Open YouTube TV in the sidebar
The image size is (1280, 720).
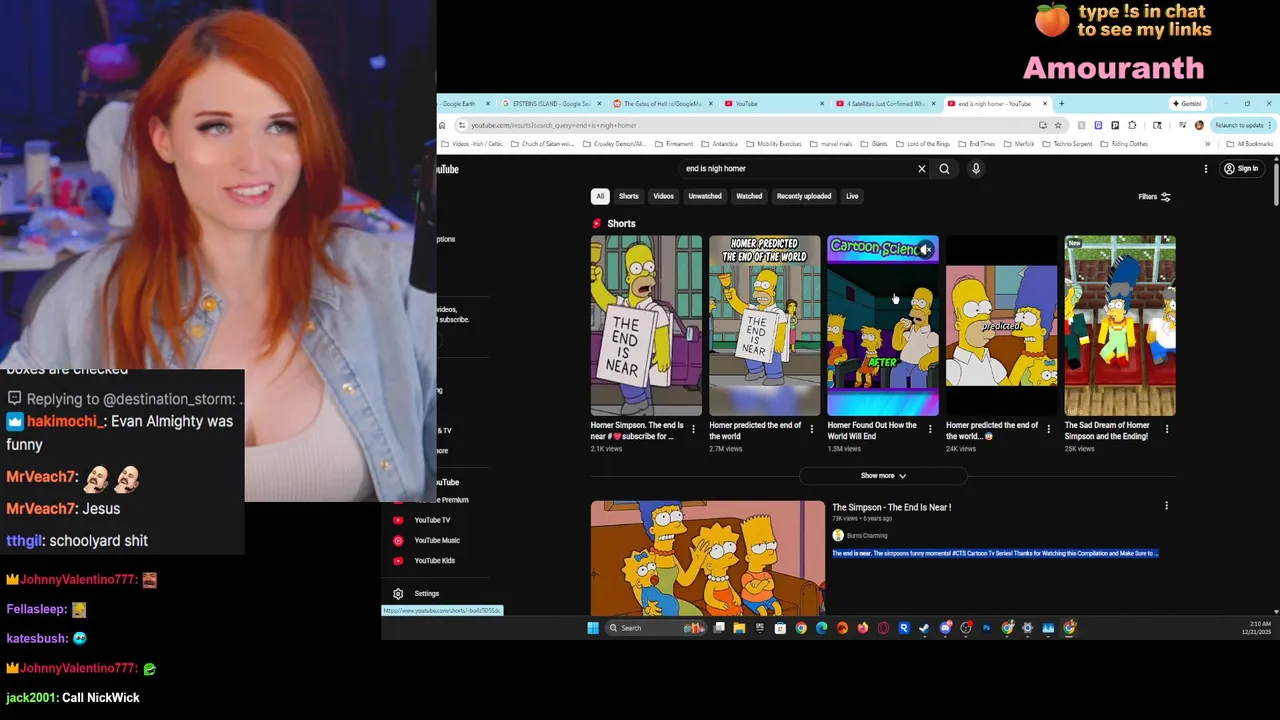[432, 520]
